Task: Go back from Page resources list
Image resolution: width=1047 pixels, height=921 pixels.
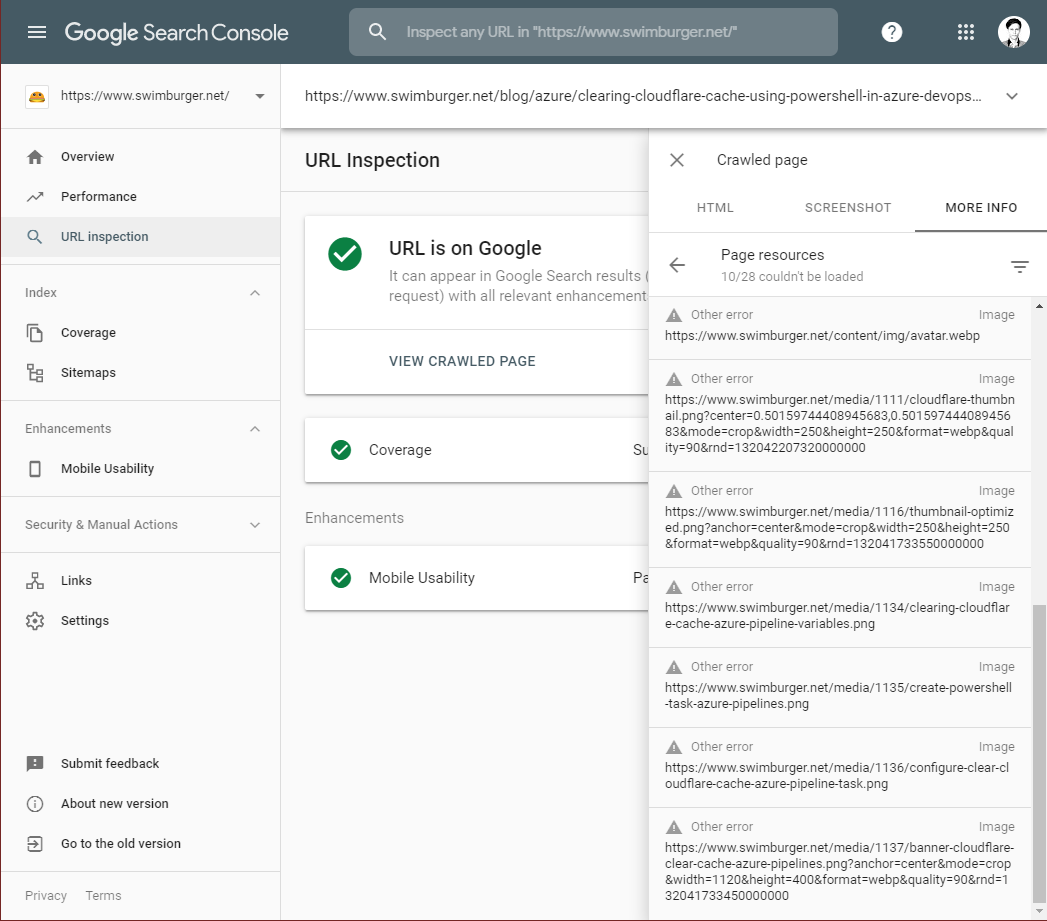Action: (676, 265)
